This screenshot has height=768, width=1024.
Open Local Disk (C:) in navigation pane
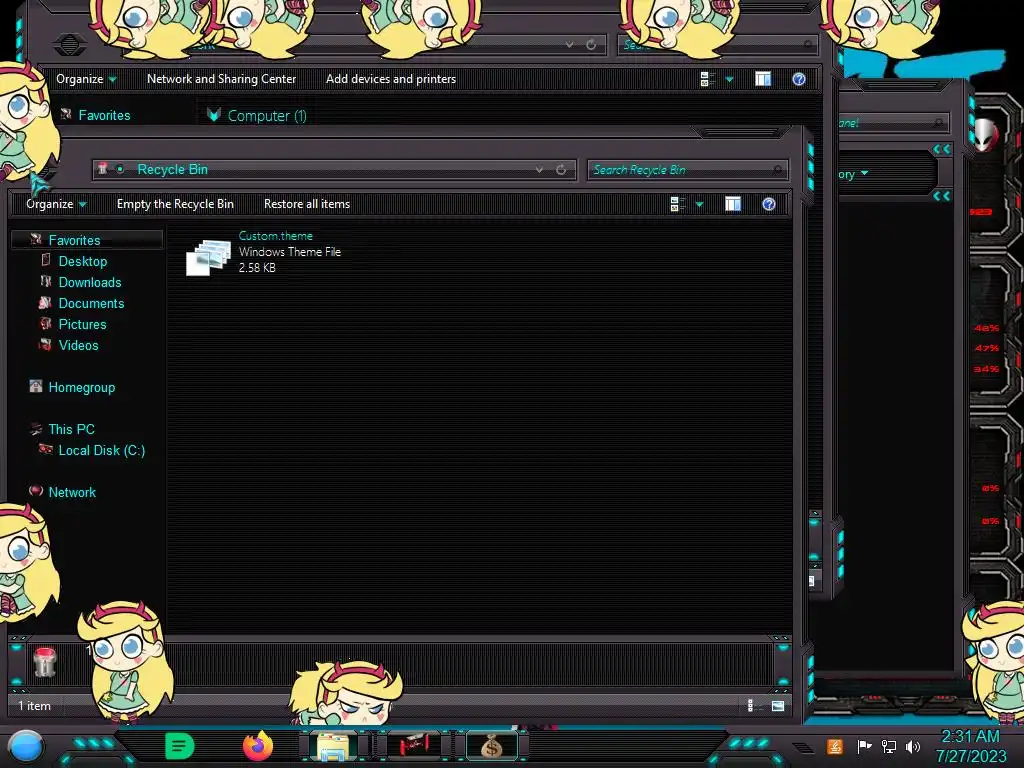click(x=102, y=450)
